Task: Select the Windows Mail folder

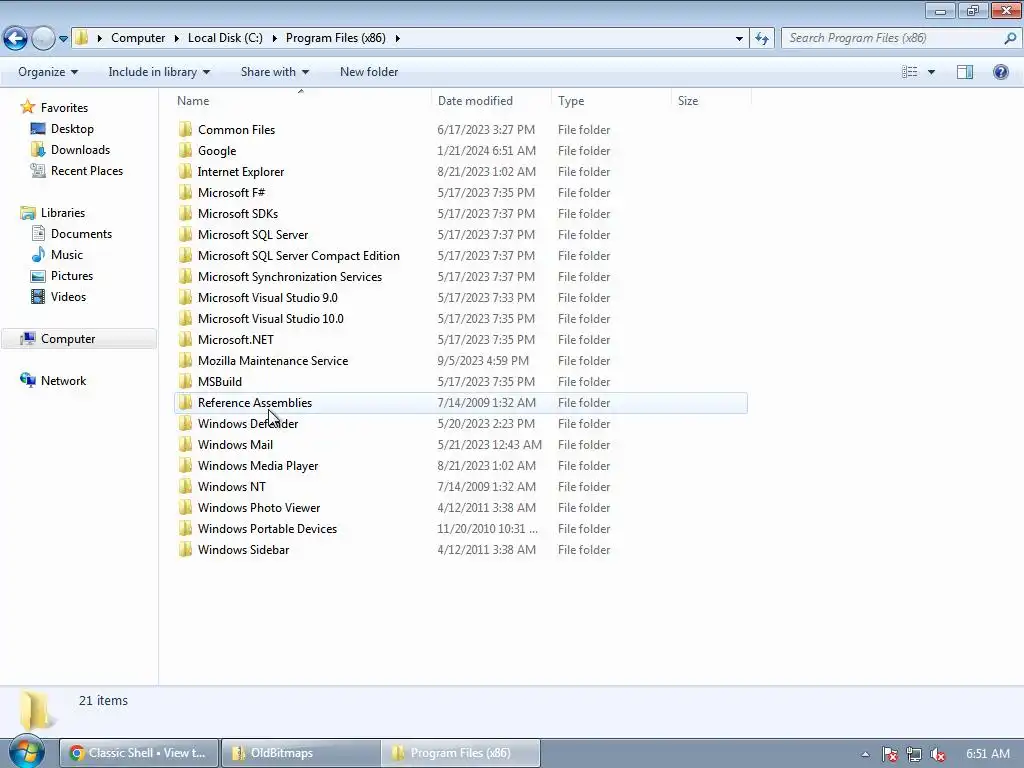Action: coord(235,445)
